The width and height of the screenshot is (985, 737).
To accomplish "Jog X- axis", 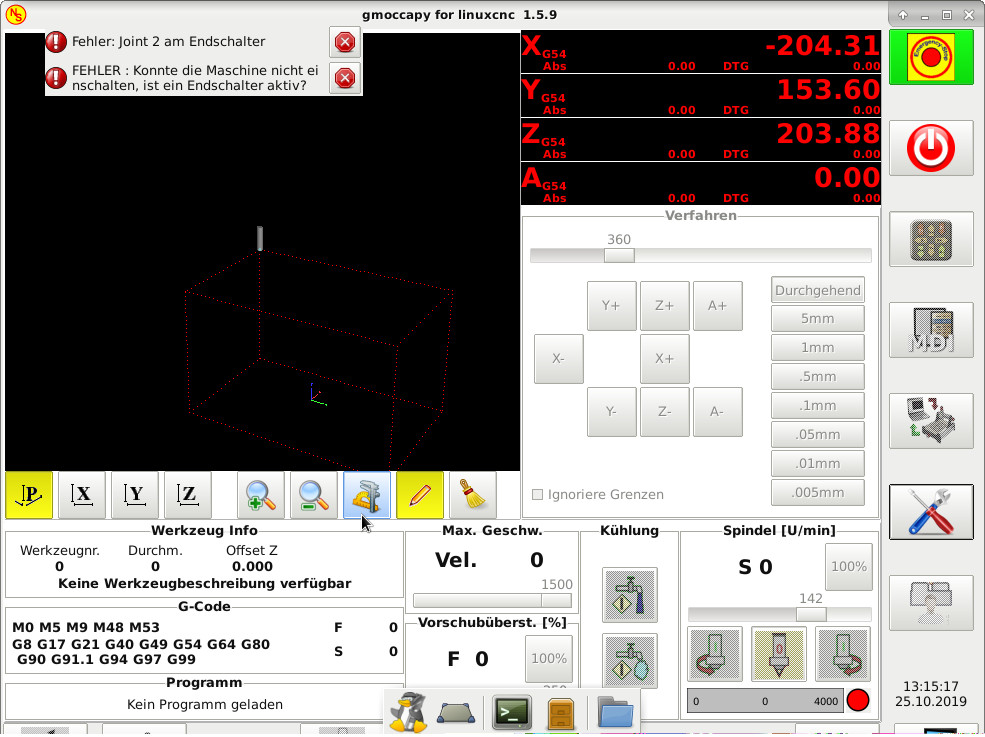I will [x=558, y=359].
